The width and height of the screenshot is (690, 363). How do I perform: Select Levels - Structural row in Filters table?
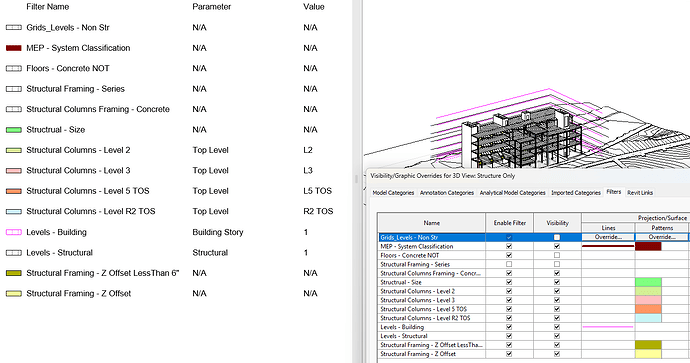pos(432,336)
